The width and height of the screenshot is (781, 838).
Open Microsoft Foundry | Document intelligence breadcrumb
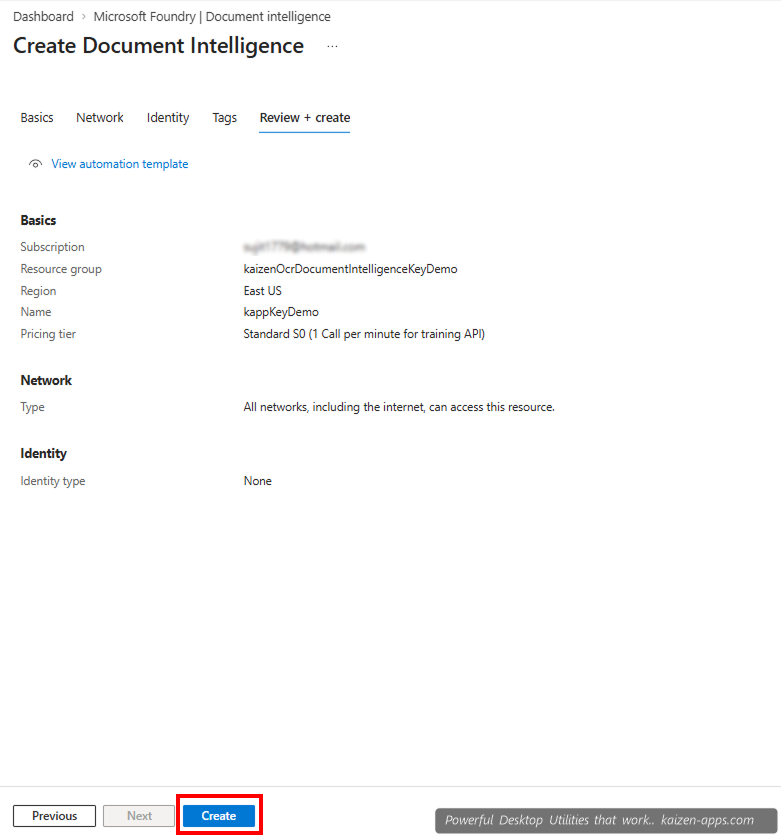click(212, 17)
